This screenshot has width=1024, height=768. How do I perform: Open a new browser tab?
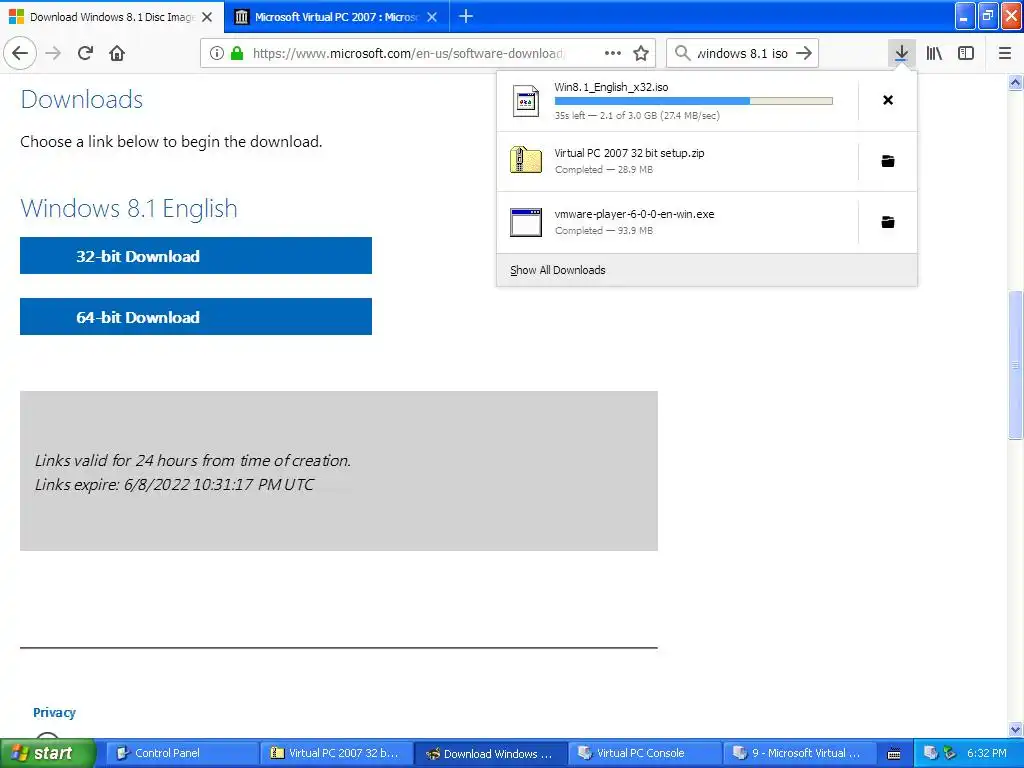coord(466,16)
